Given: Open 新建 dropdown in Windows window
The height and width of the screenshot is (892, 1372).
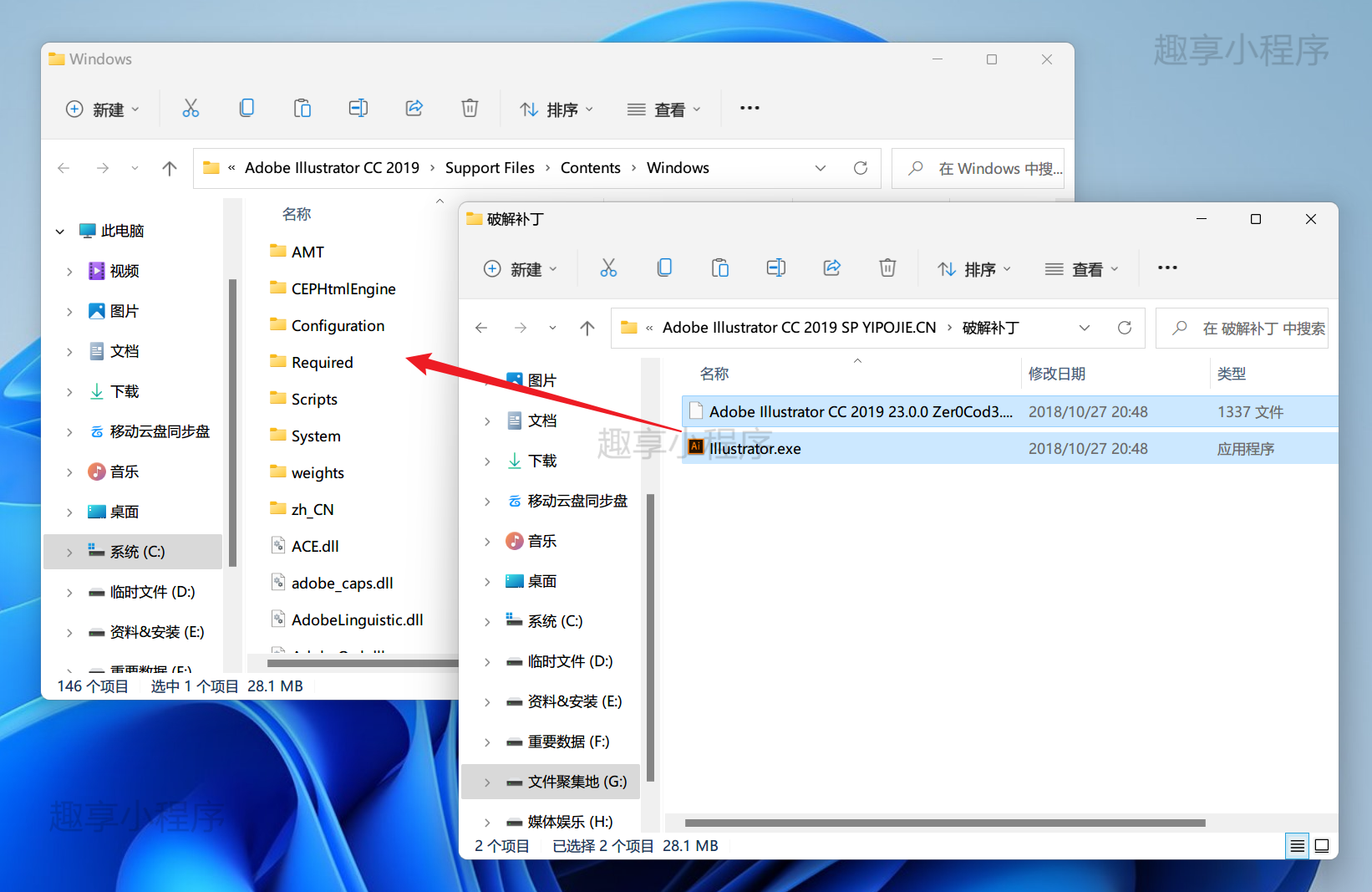Looking at the screenshot, I should (103, 110).
